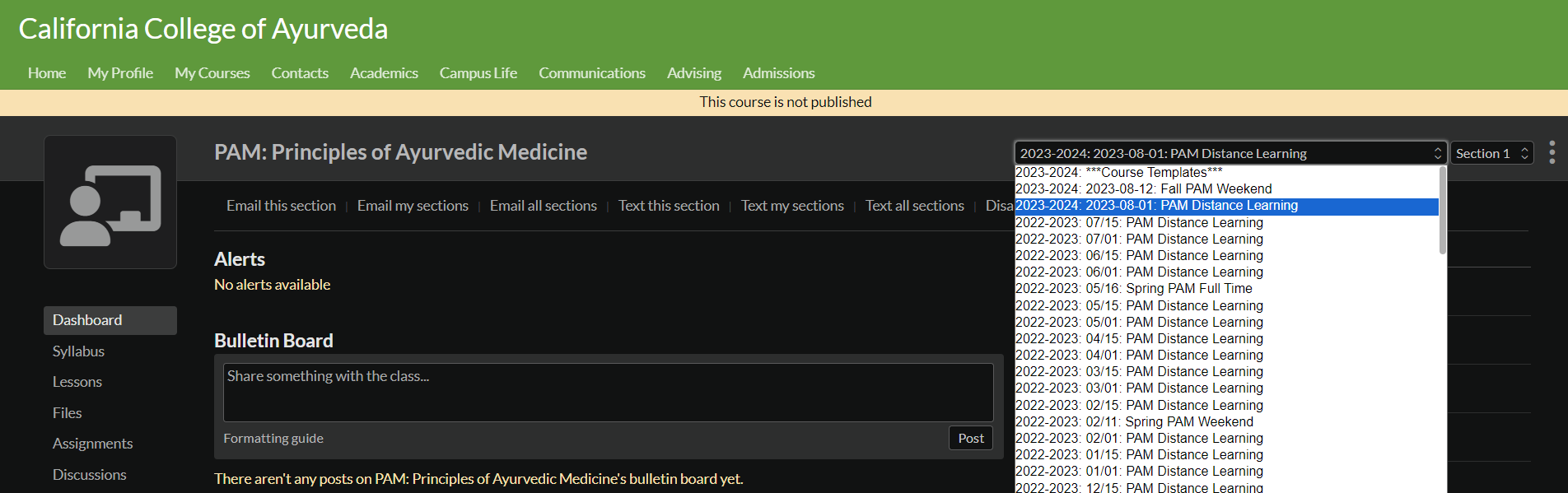Click Email my sections link
The height and width of the screenshot is (493, 1568).
click(413, 206)
